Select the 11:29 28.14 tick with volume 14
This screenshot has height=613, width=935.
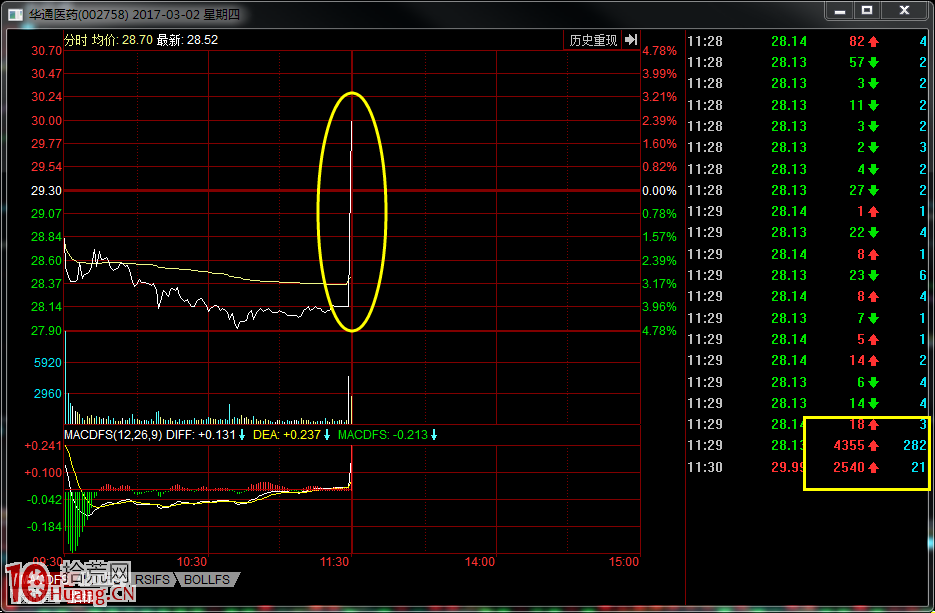(x=807, y=360)
